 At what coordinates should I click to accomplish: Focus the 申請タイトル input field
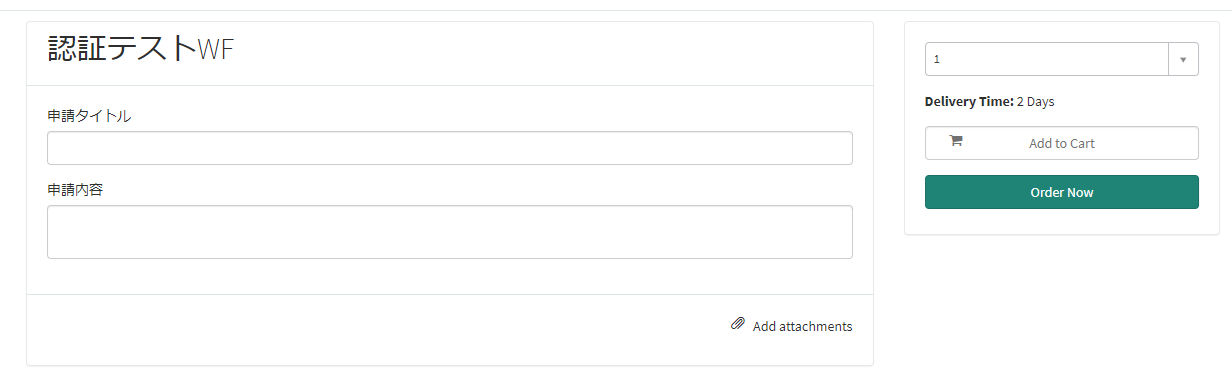pyautogui.click(x=450, y=148)
